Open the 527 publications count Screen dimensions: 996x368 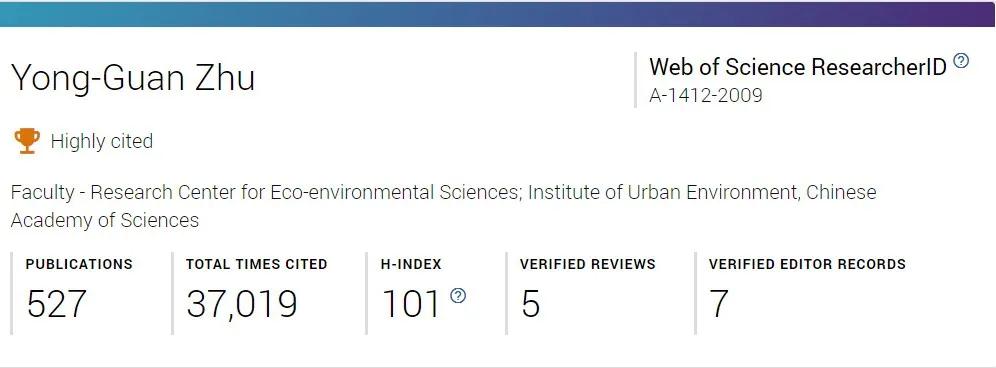(x=57, y=304)
